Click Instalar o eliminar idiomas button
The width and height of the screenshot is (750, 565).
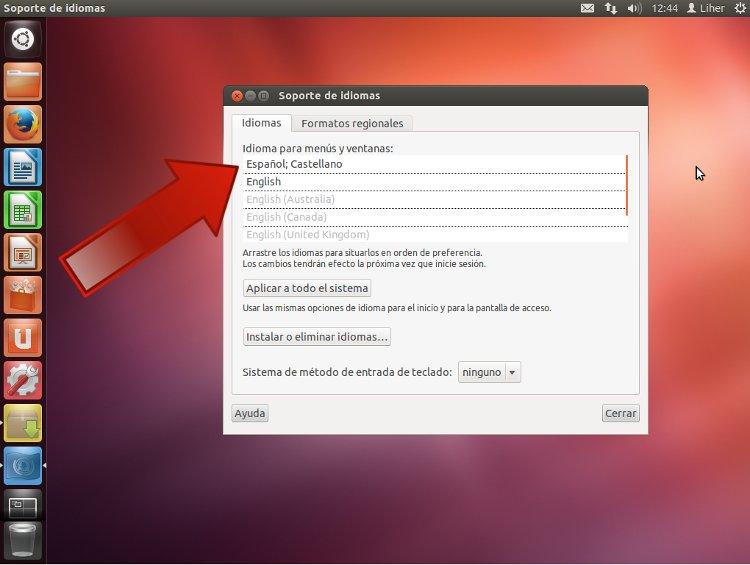[317, 337]
